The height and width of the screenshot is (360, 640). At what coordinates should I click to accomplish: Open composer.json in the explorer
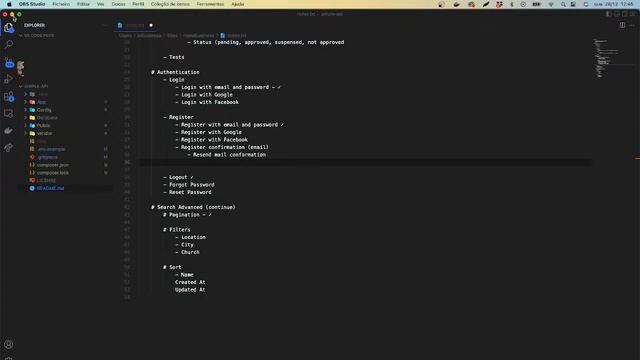53,165
